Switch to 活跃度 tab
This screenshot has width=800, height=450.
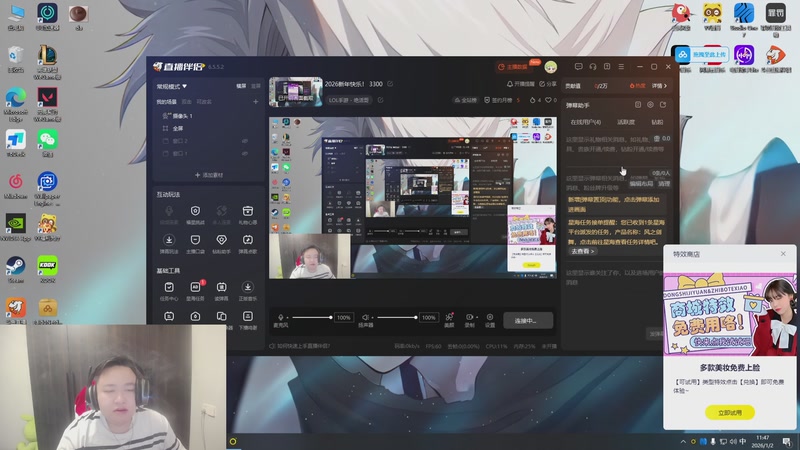[626, 122]
